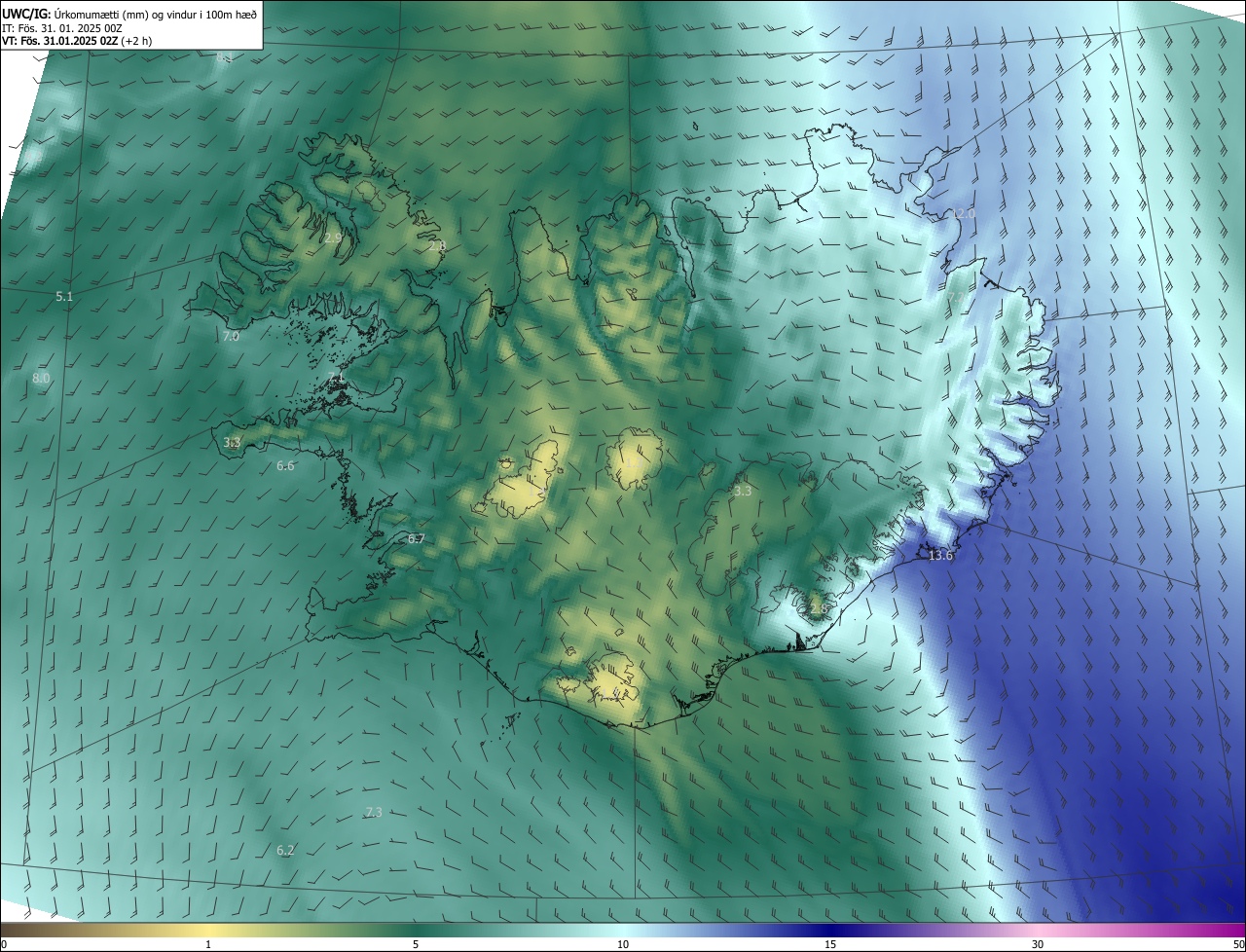This screenshot has width=1246, height=952.
Task: Click the 6.7 value label near Reykjavik
Action: coord(416,538)
